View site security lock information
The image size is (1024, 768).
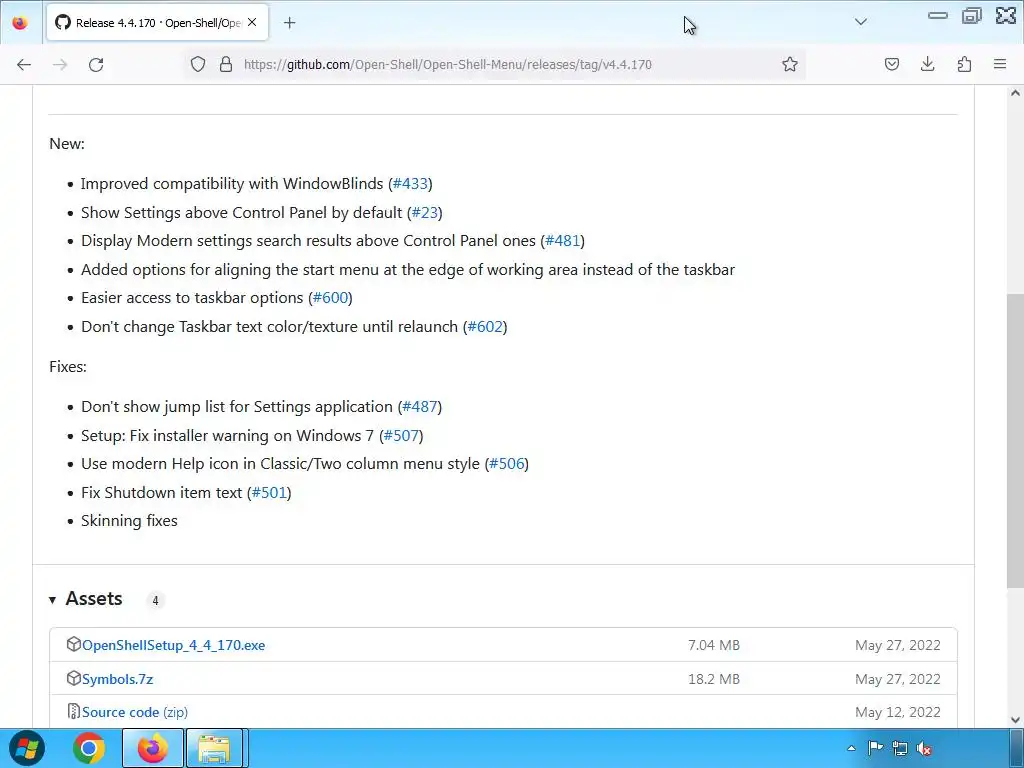click(x=226, y=64)
